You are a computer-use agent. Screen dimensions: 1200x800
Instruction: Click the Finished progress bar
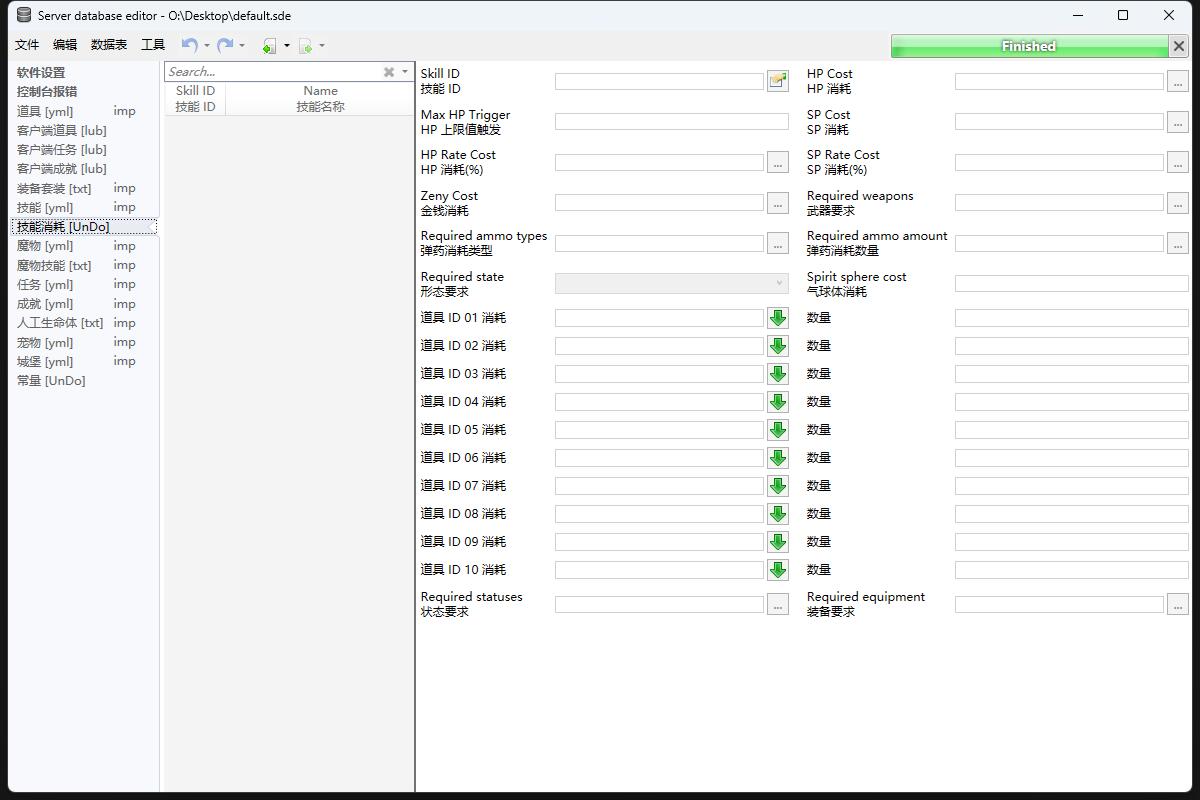pos(1028,46)
